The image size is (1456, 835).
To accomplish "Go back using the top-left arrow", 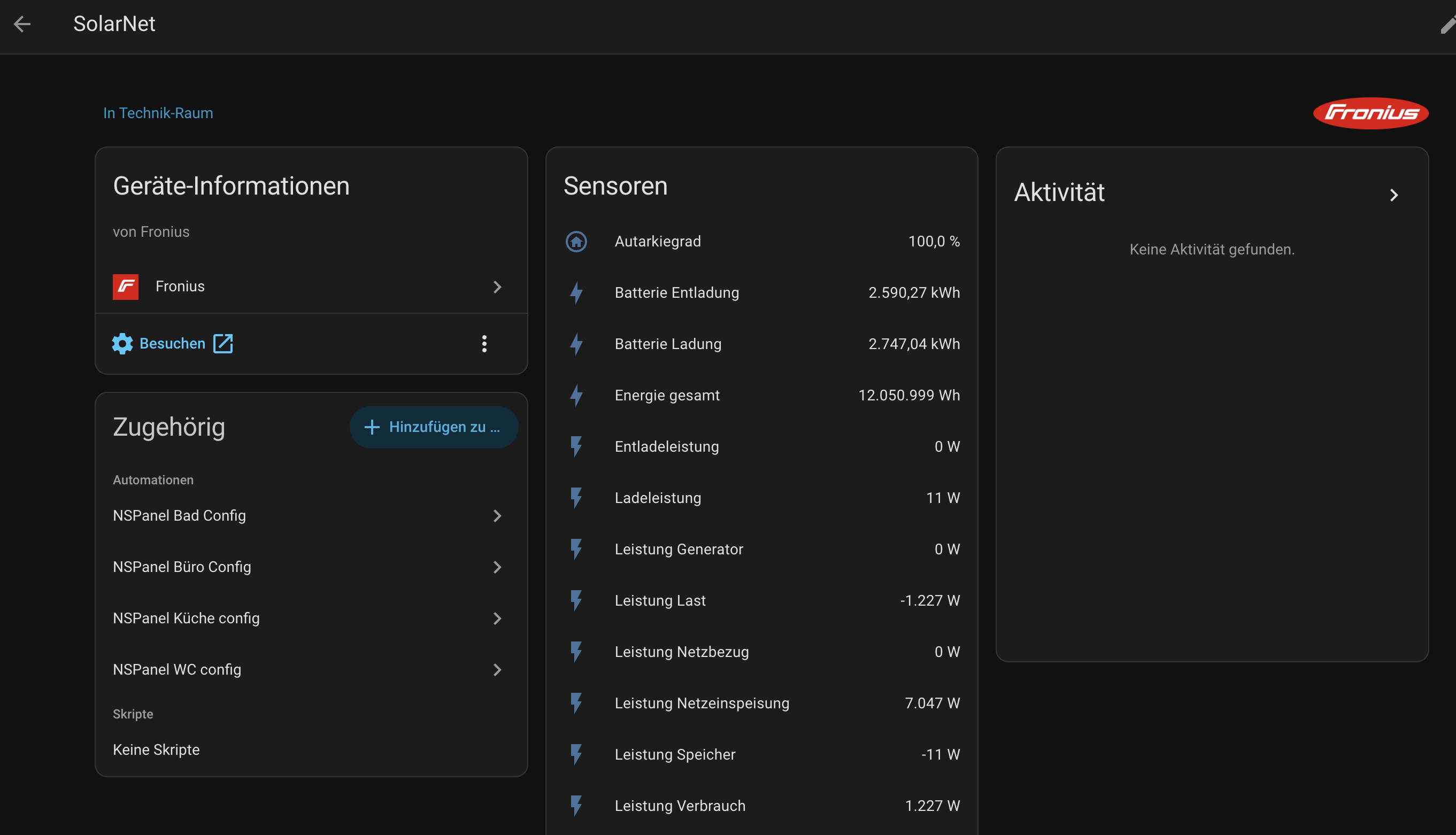I will point(22,24).
